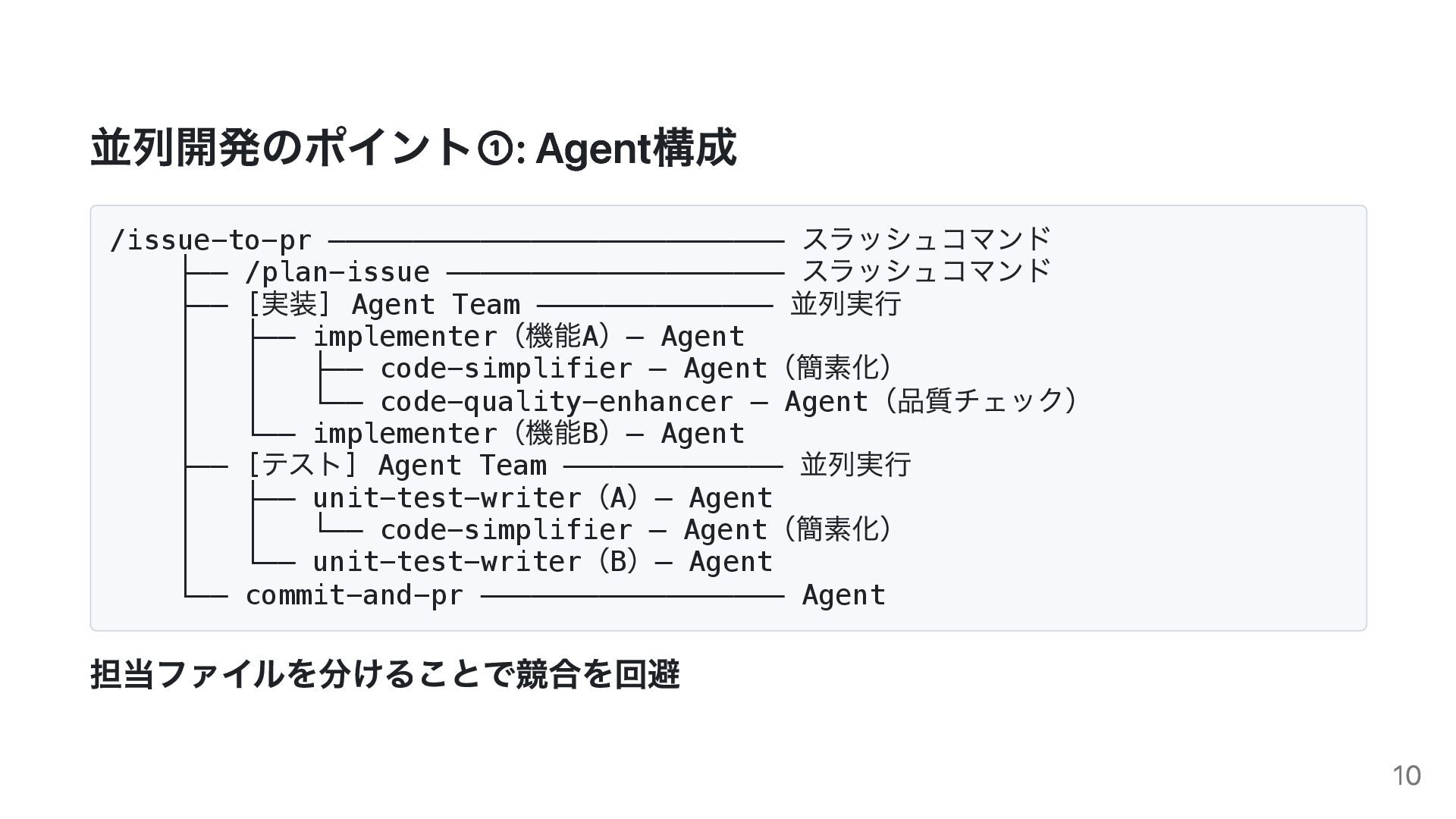Click the /plan-issue tree entry
This screenshot has height=819, width=1456.
(x=337, y=272)
